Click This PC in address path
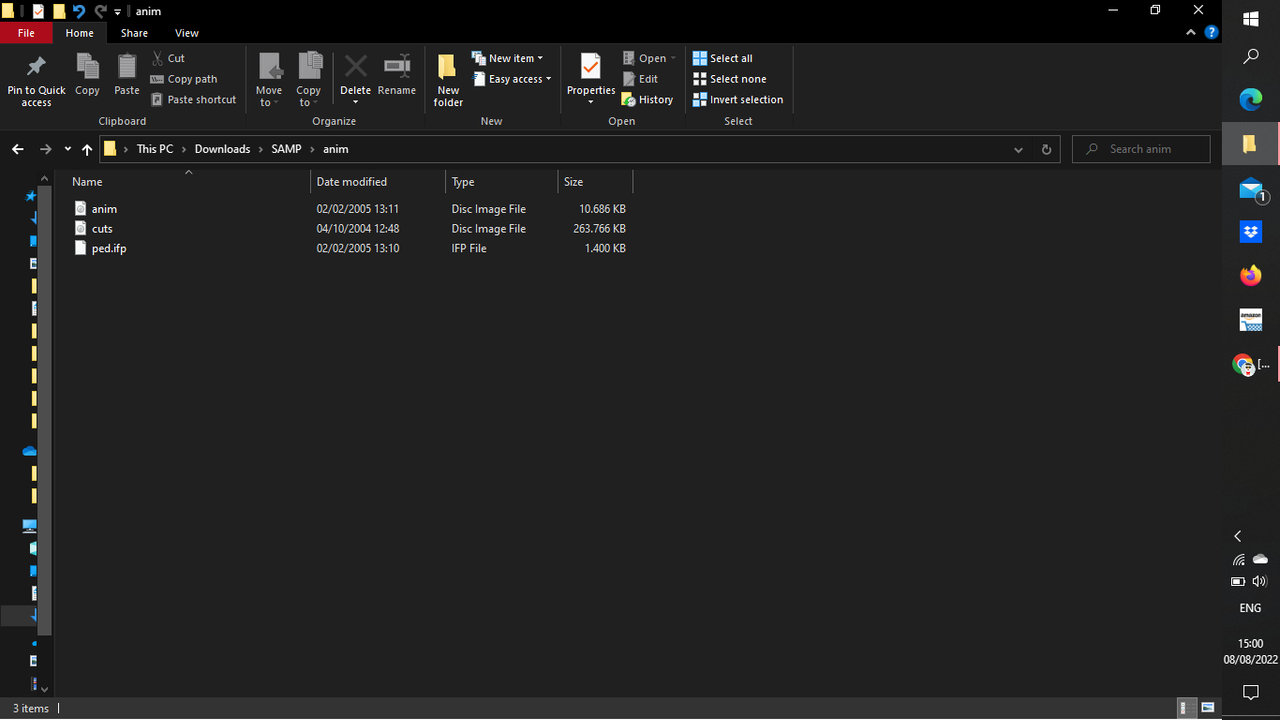1280x720 pixels. pos(155,149)
